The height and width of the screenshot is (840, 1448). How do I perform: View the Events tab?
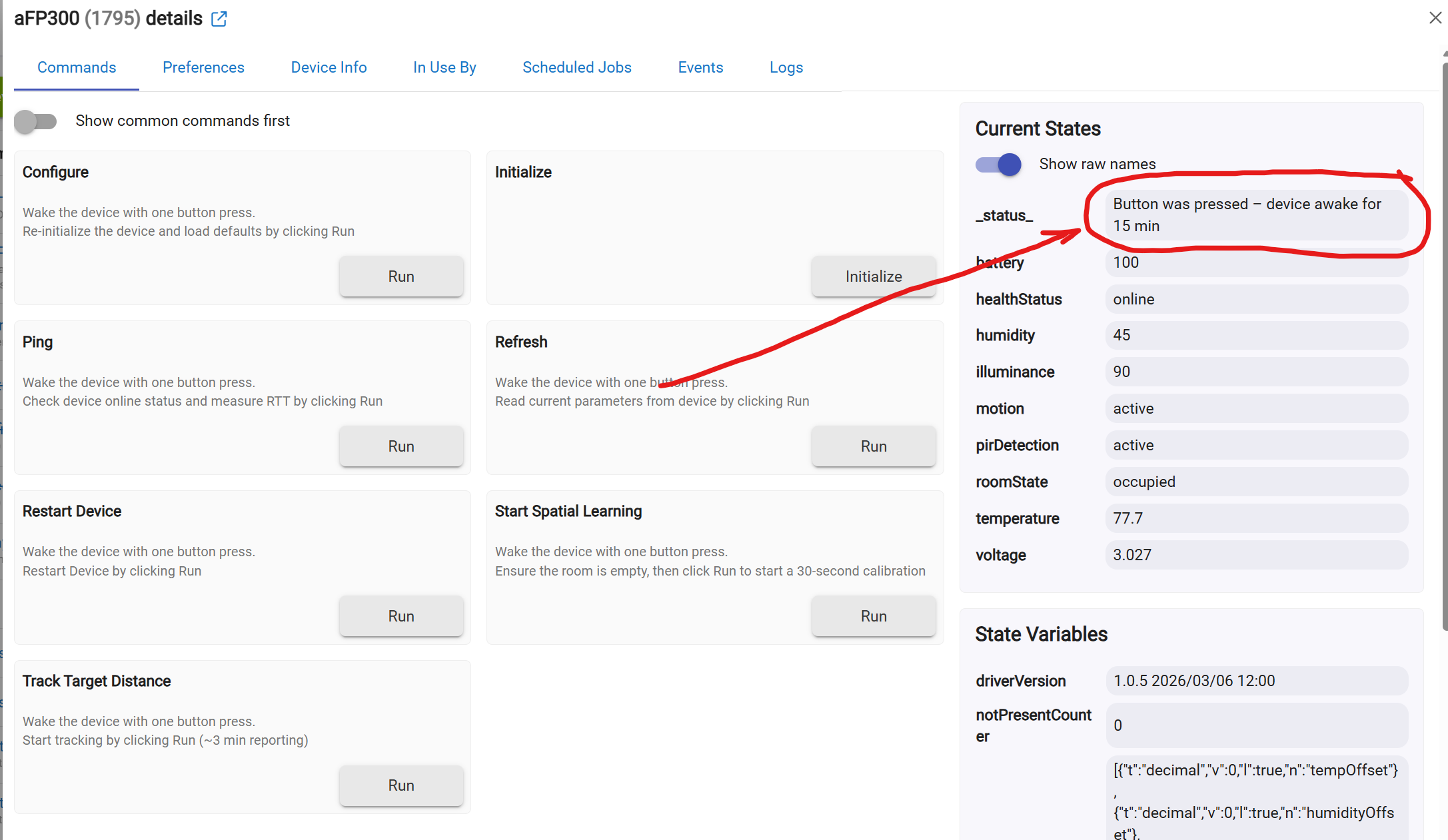(x=700, y=67)
